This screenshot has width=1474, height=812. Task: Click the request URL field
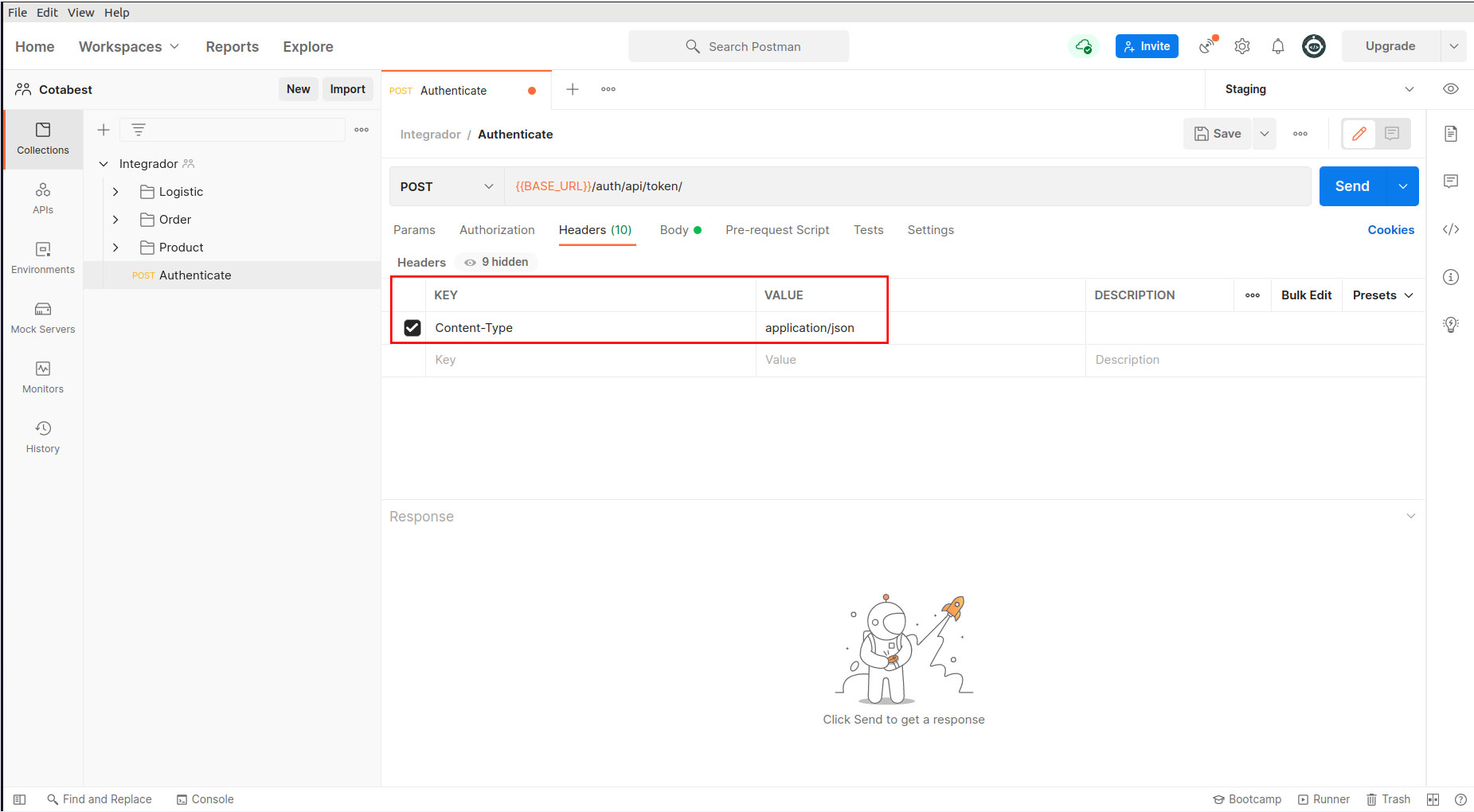pos(908,186)
